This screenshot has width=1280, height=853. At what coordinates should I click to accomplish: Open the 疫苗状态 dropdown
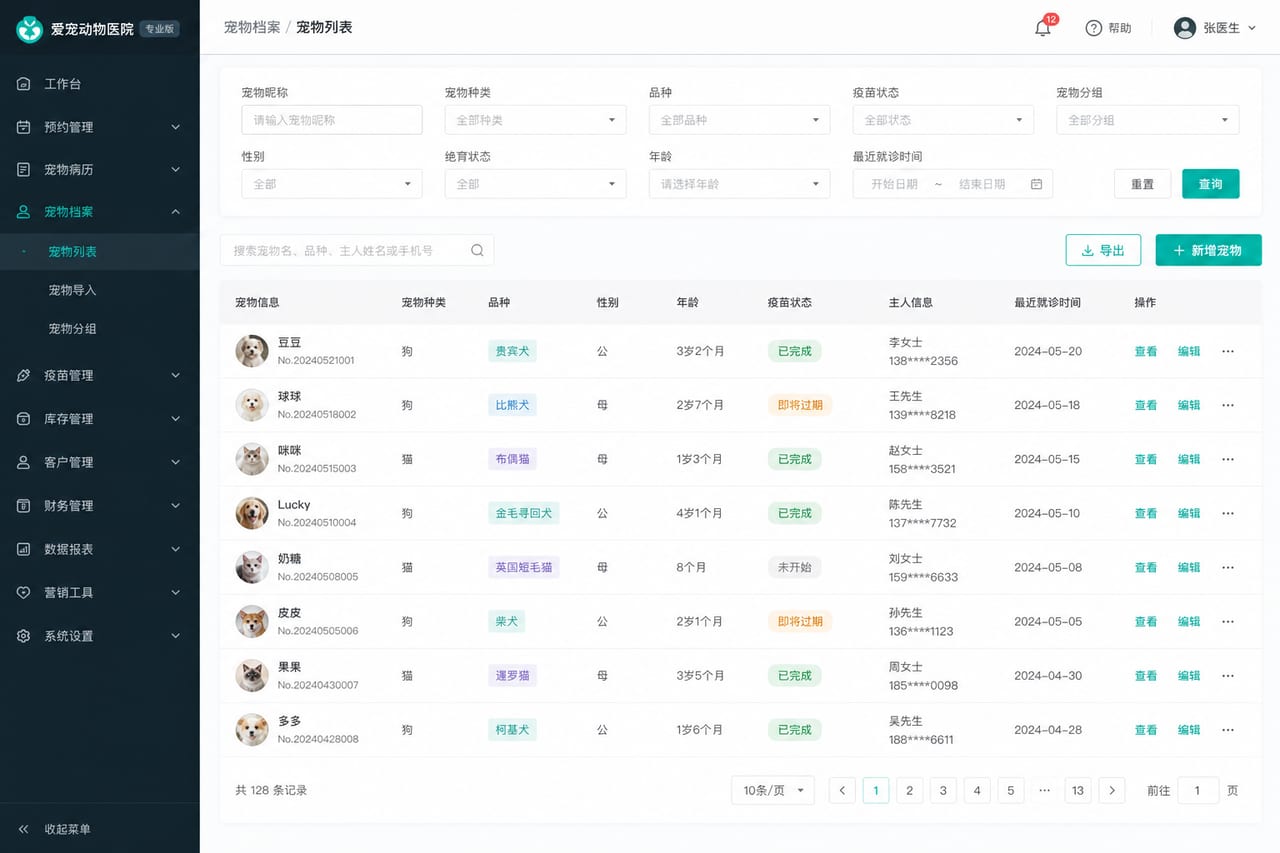[x=943, y=120]
